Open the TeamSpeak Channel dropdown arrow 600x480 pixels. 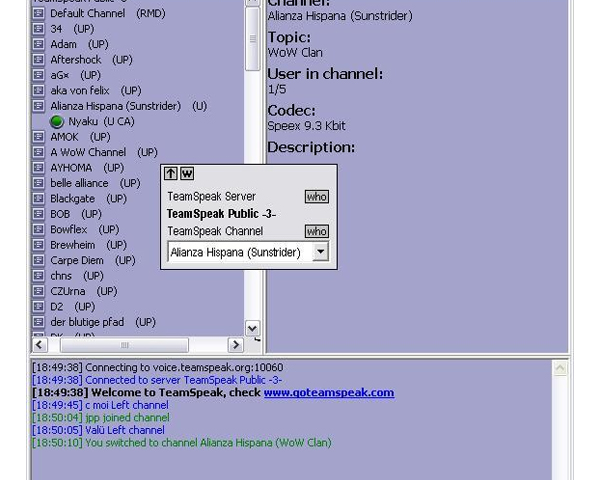click(x=321, y=252)
